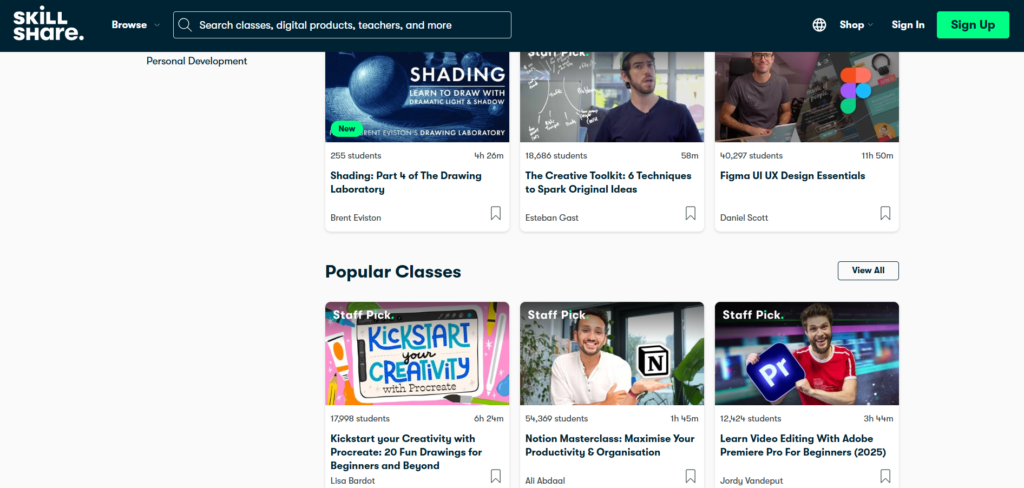Open the language globe icon
Image resolution: width=1024 pixels, height=488 pixels.
(819, 25)
